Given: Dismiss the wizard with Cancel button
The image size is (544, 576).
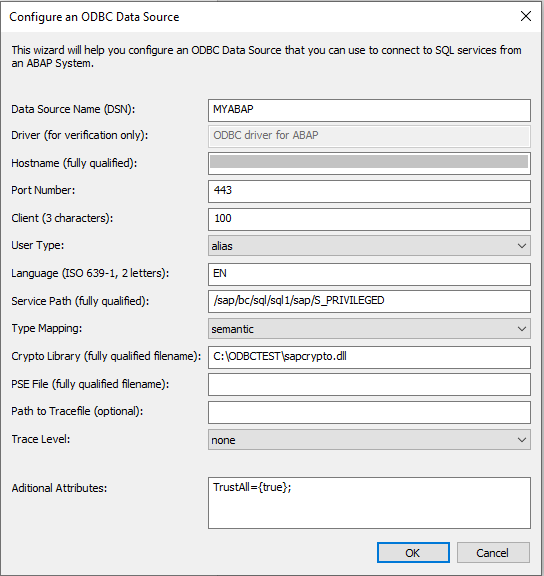Looking at the screenshot, I should pos(493,552).
